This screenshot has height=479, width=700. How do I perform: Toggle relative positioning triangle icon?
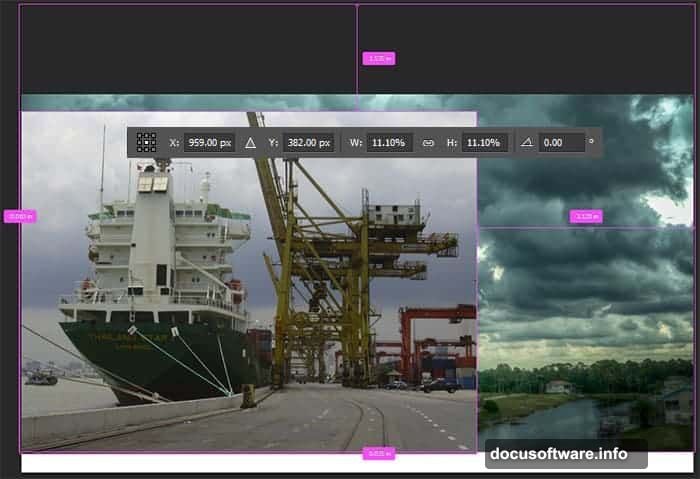[x=250, y=143]
